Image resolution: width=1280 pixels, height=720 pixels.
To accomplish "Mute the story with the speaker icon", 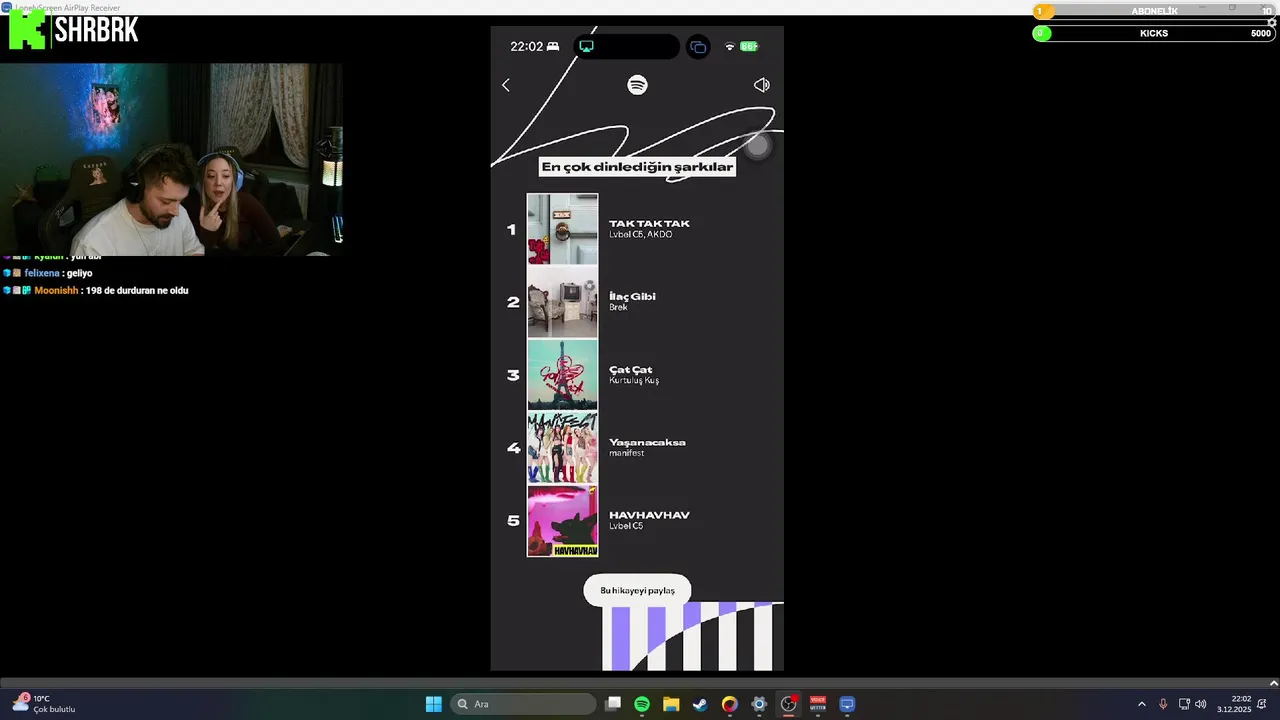I will coord(762,85).
